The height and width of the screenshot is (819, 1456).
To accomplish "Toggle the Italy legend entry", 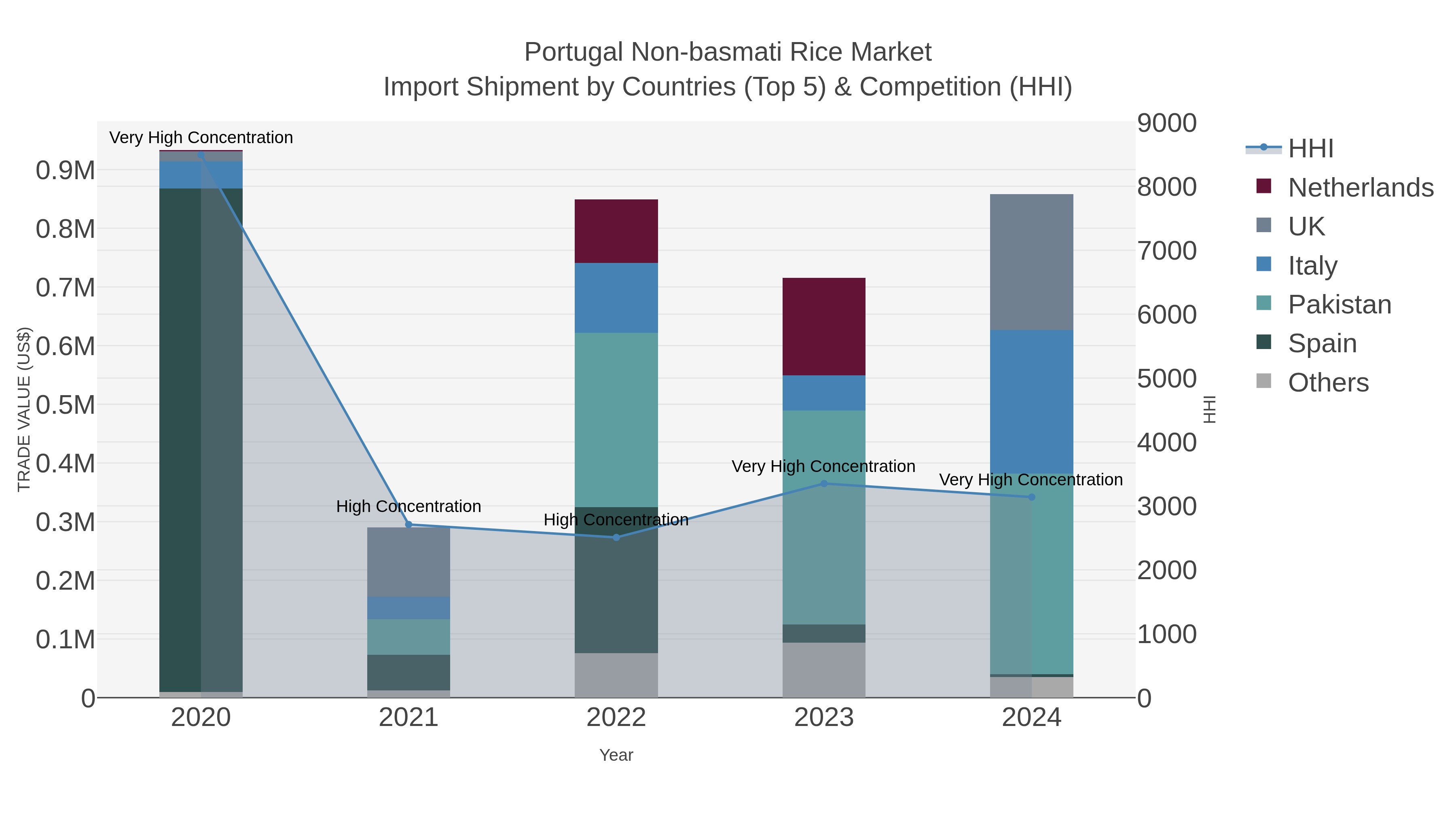I will (1297, 266).
